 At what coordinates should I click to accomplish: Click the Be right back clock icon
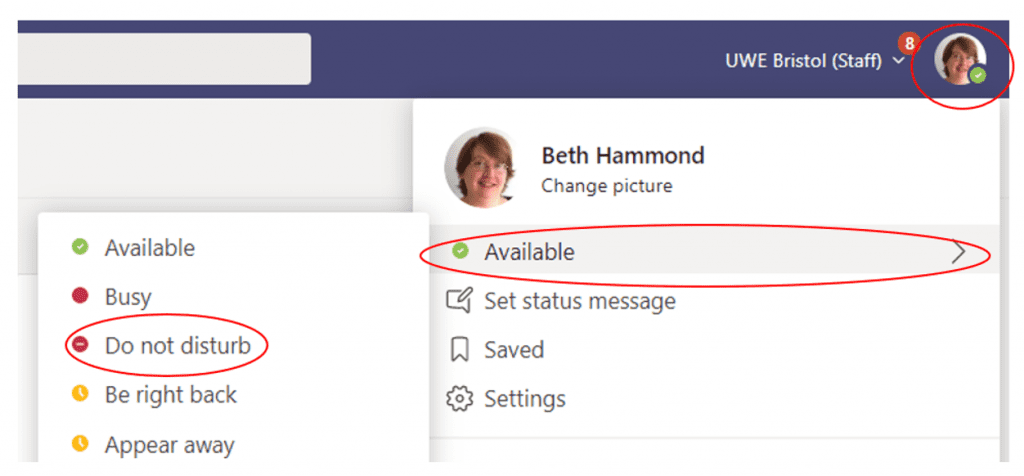click(80, 394)
